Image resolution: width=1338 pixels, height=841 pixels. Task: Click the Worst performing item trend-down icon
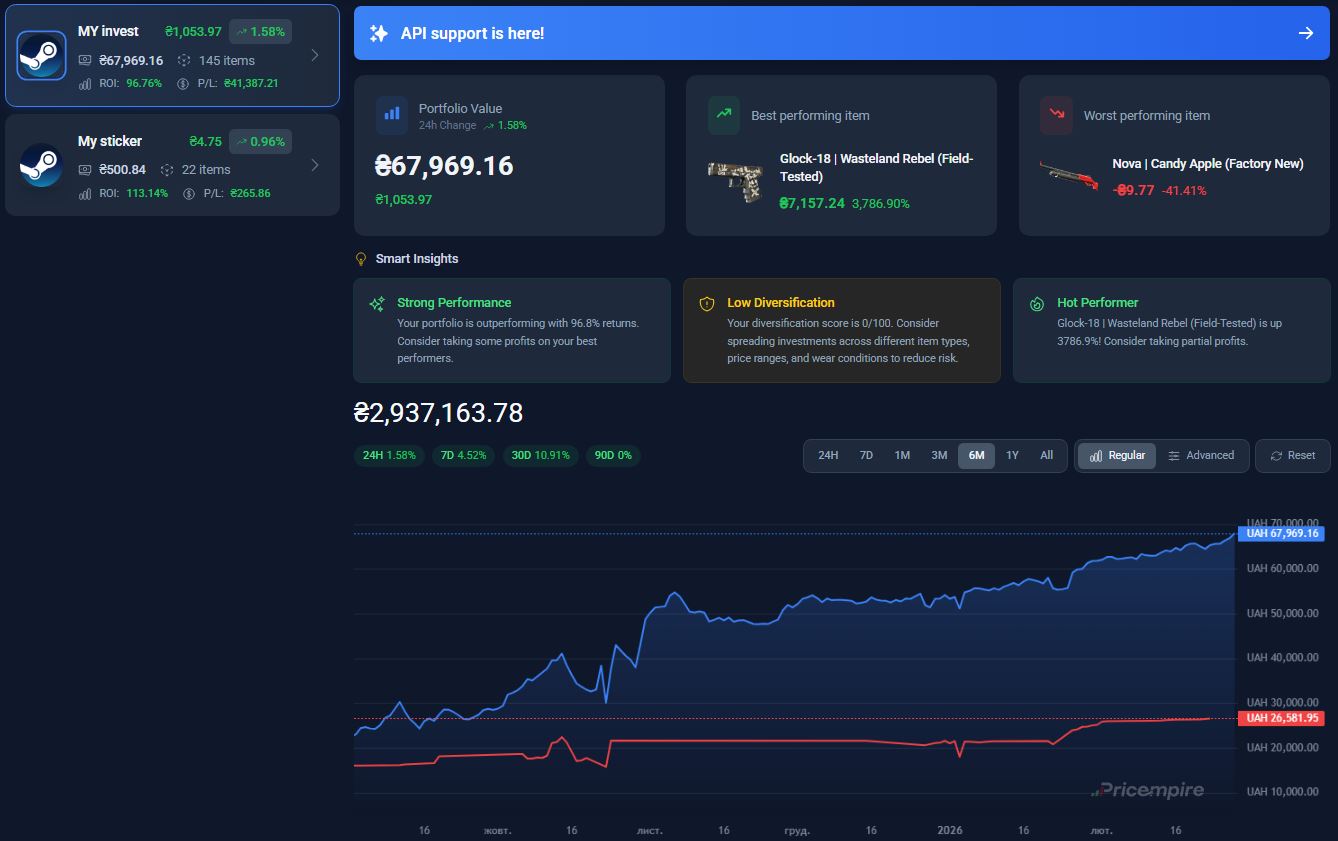(1056, 115)
